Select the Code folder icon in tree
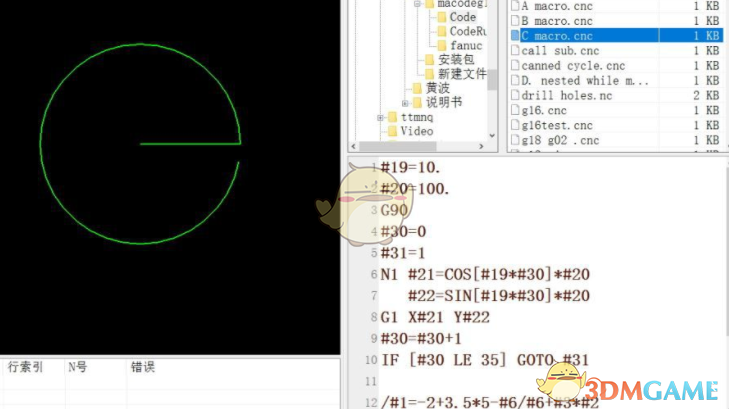 pos(441,17)
